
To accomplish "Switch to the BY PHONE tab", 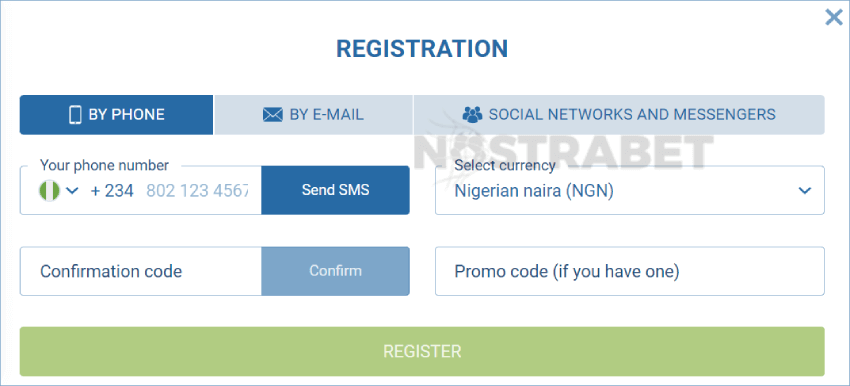I will (x=117, y=115).
